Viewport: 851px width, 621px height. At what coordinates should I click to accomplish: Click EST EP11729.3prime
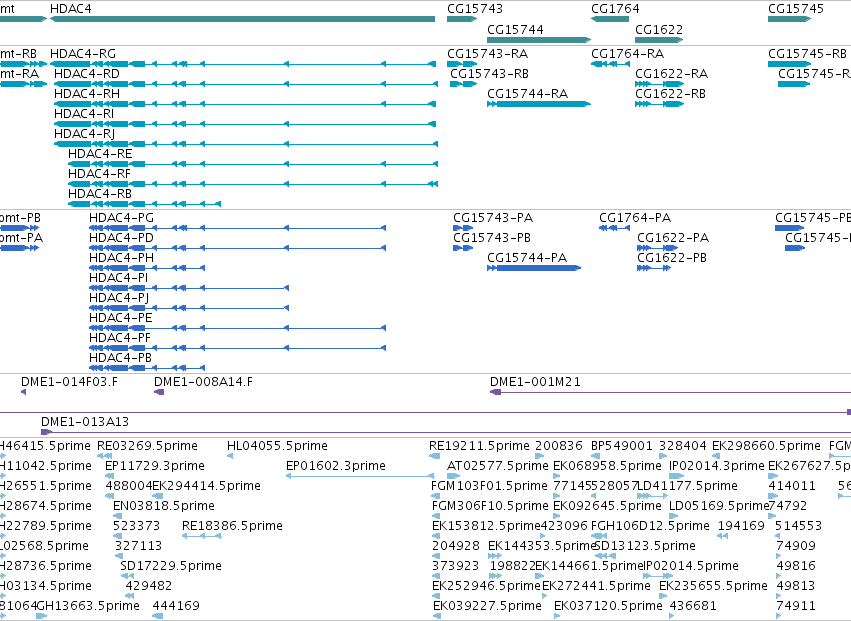(x=108, y=476)
